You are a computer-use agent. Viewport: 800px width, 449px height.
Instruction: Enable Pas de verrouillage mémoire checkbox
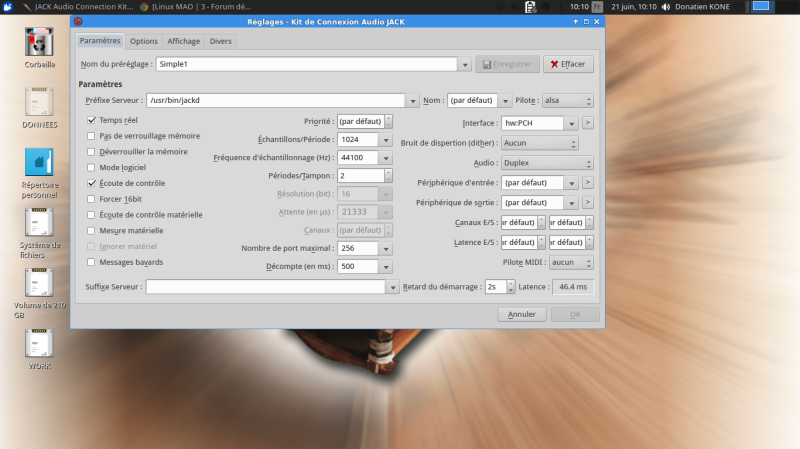click(91, 136)
